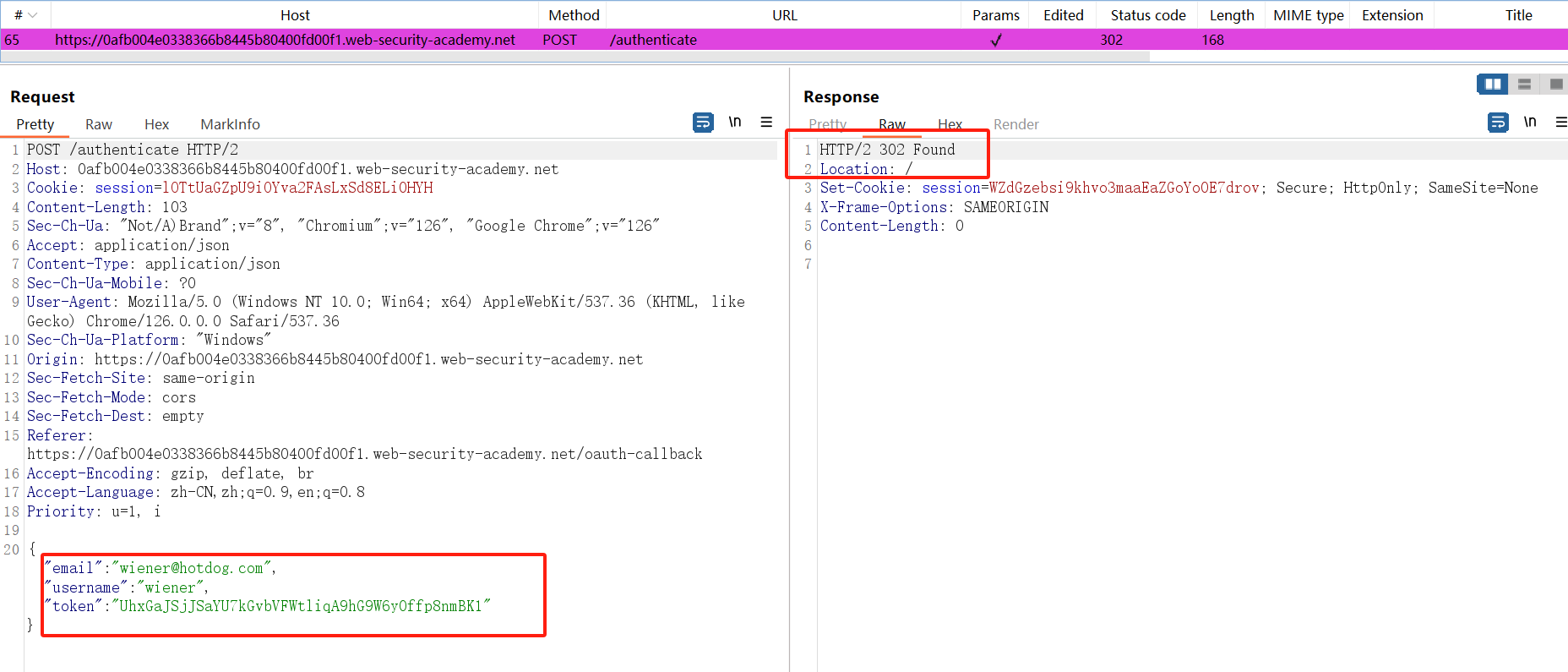Open the # column sort dropdown
The height and width of the screenshot is (672, 1568).
coord(32,15)
